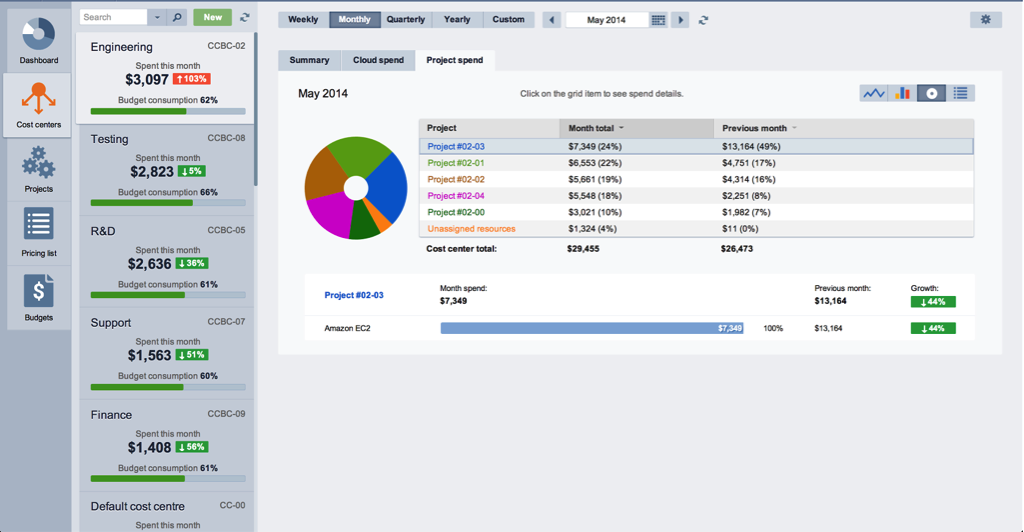Open the Dashboard from the sidebar
1024x532 pixels.
coord(38,36)
